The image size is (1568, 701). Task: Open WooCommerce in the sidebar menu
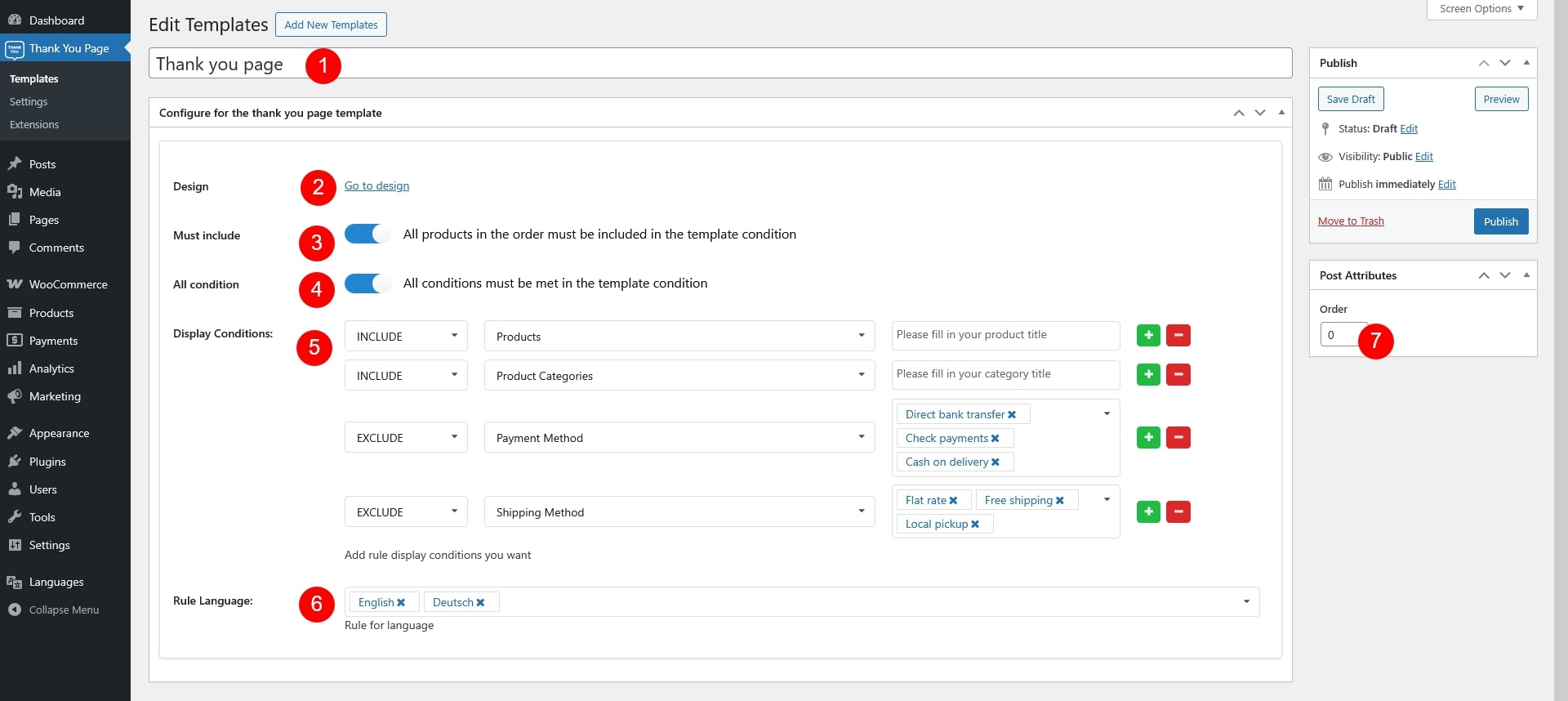pyautogui.click(x=68, y=284)
